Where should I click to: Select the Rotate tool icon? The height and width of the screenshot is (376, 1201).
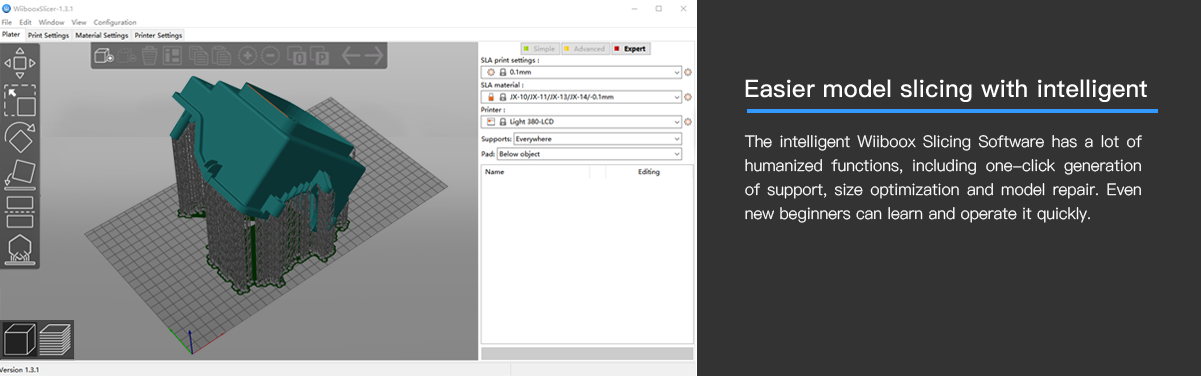[20, 138]
